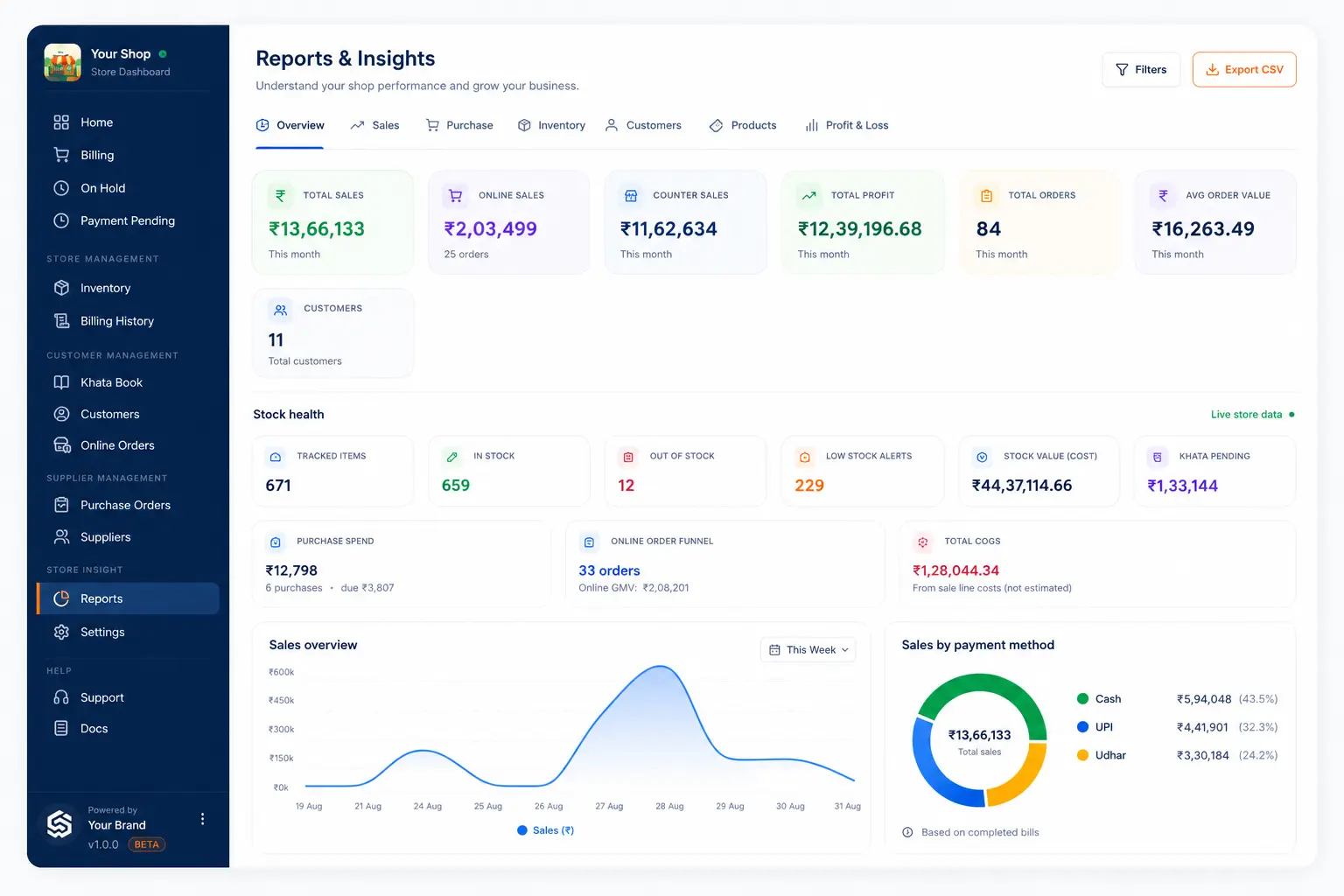Open Khata Book page from sidebar
The height and width of the screenshot is (896, 1344).
pyautogui.click(x=128, y=382)
